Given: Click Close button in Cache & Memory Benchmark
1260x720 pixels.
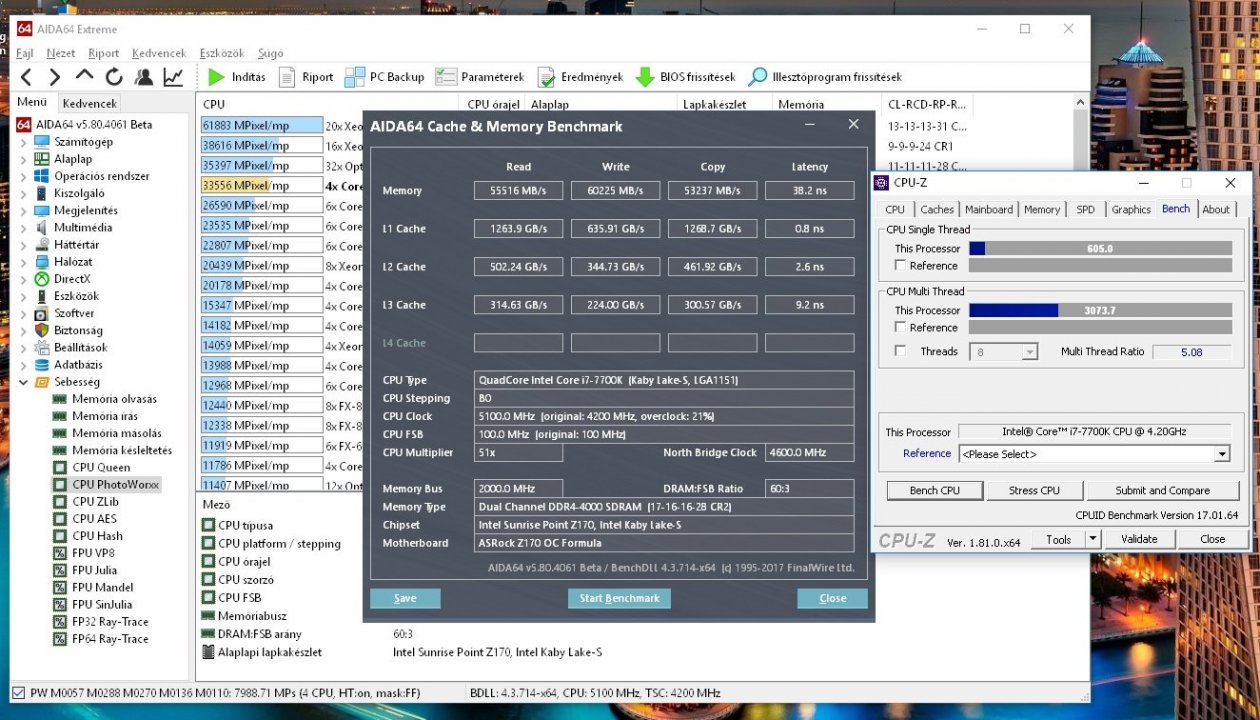Looking at the screenshot, I should coord(832,598).
